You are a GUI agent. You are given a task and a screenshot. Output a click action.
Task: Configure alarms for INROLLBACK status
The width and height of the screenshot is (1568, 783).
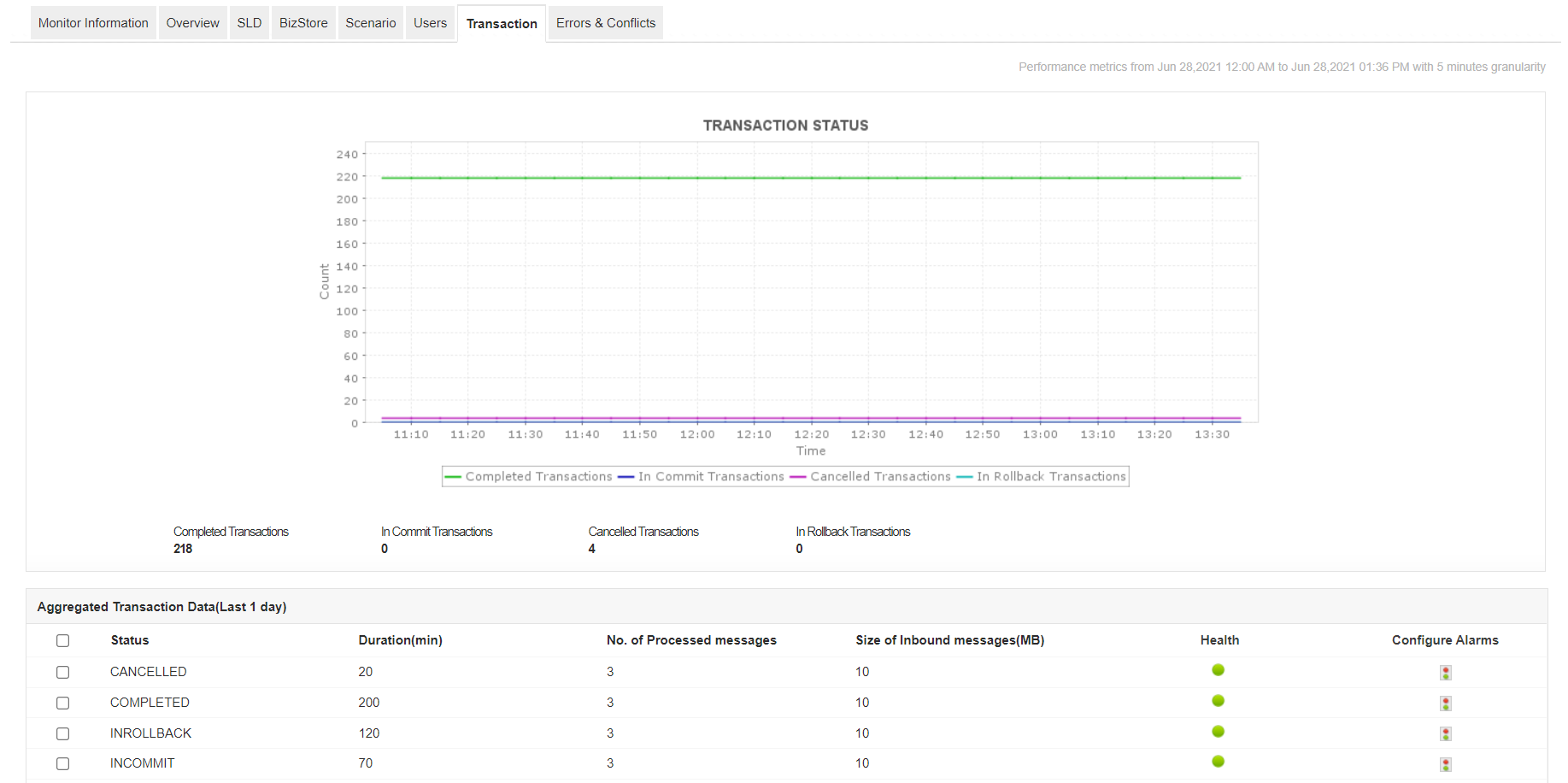[1445, 733]
